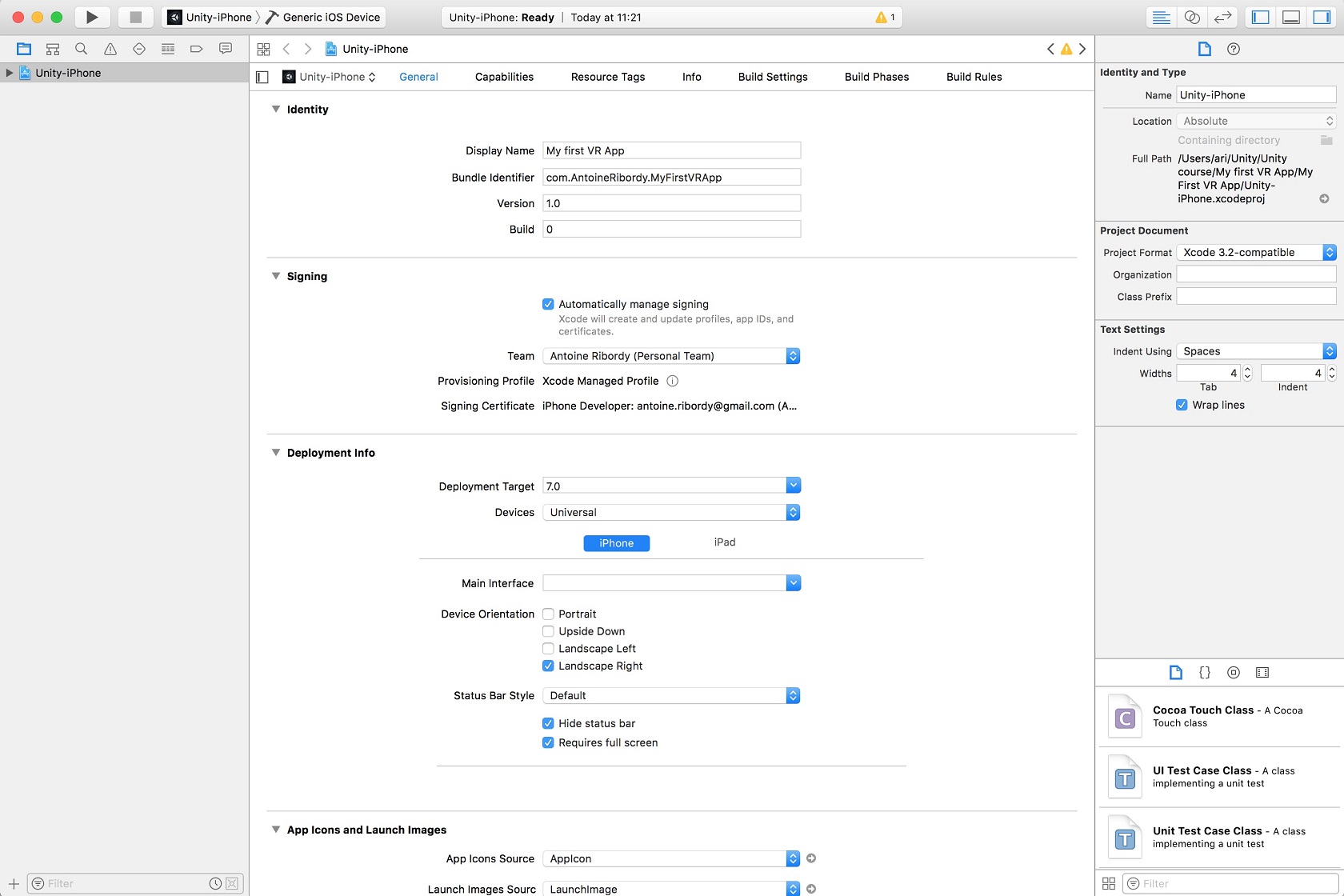This screenshot has width=1344, height=896.
Task: Open the Issue navigator warning icon
Action: (110, 49)
